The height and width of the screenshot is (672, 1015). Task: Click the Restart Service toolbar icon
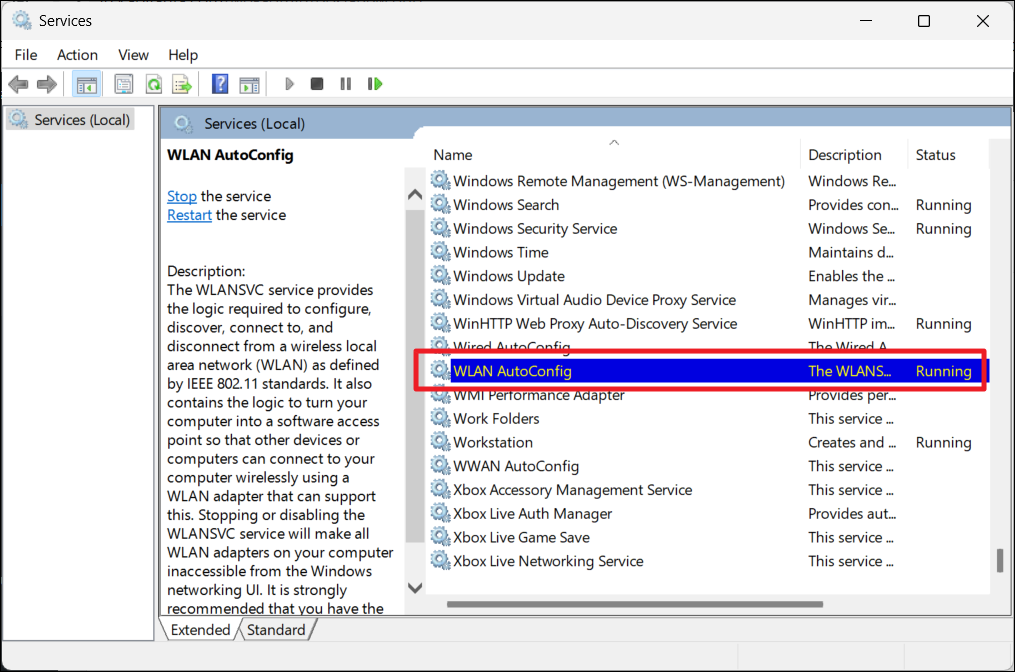375,84
